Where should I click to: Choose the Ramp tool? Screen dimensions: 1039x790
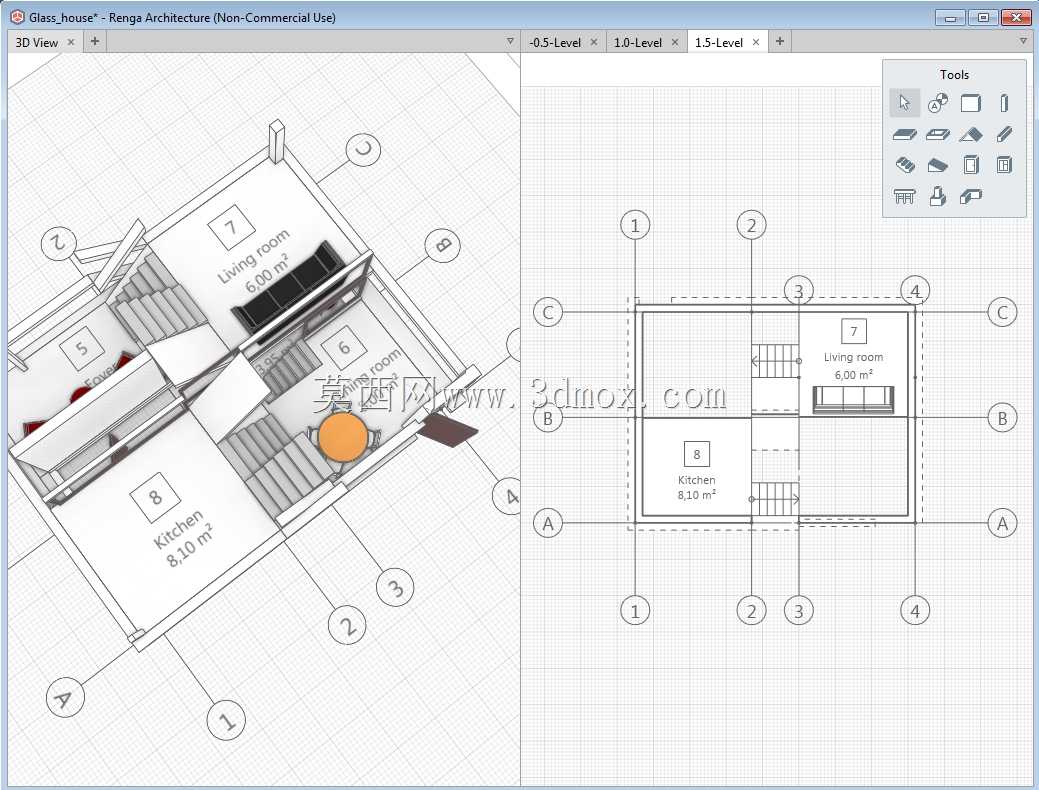(937, 165)
